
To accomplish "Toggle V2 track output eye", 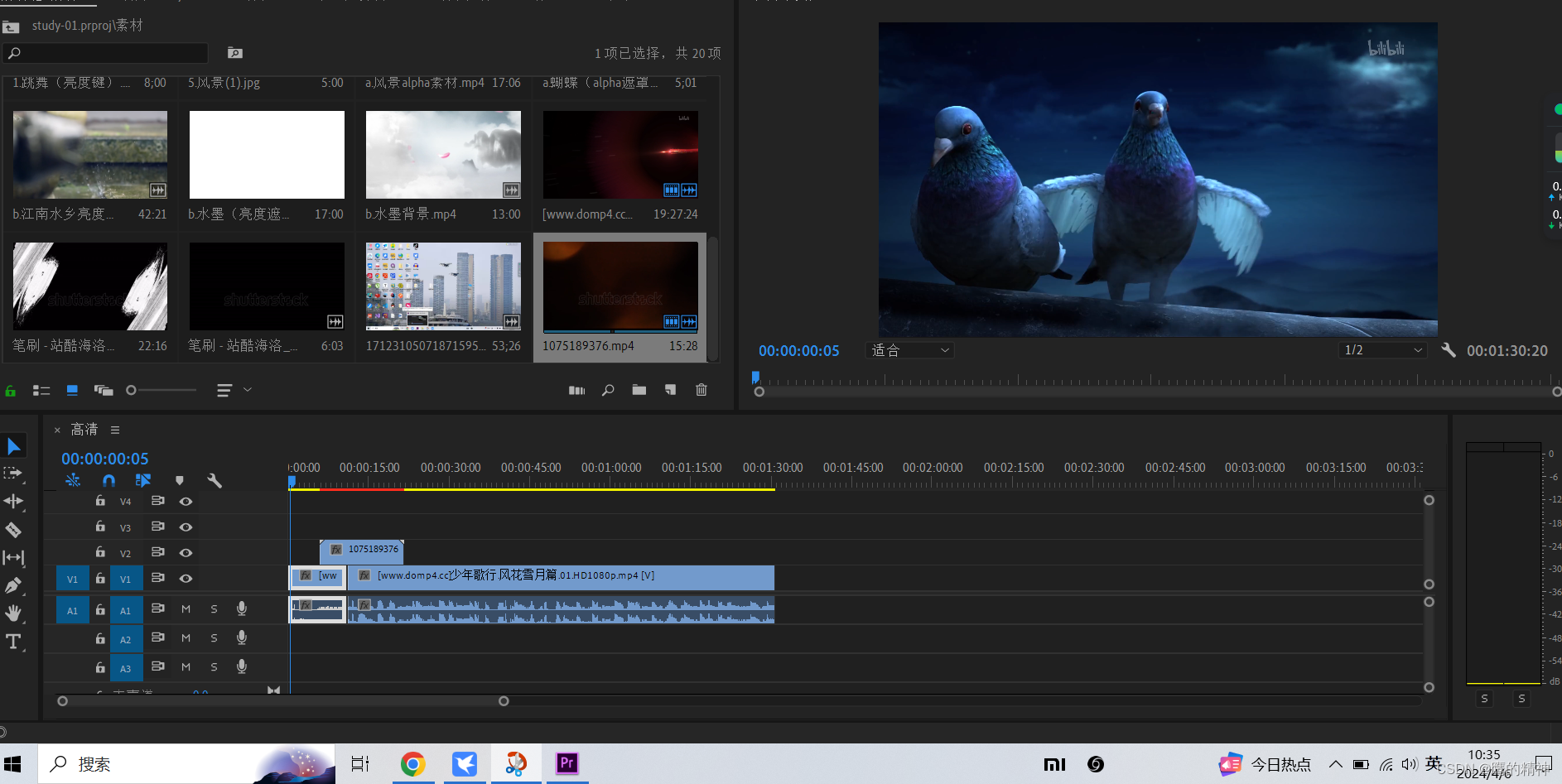I will coord(186,553).
